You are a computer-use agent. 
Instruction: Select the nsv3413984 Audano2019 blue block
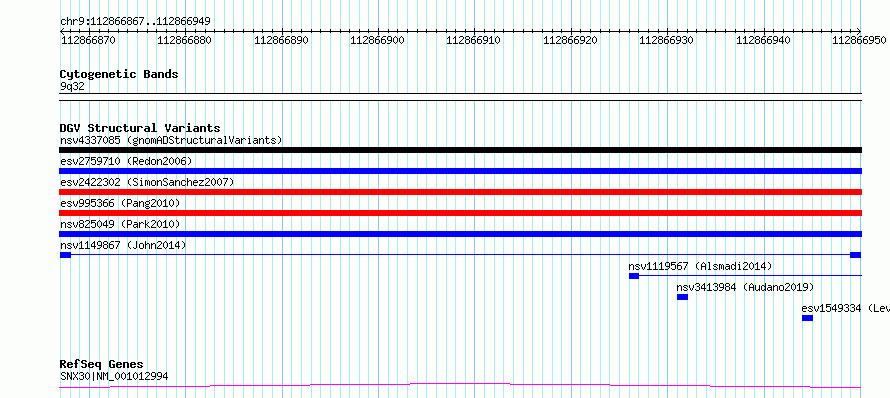click(682, 297)
